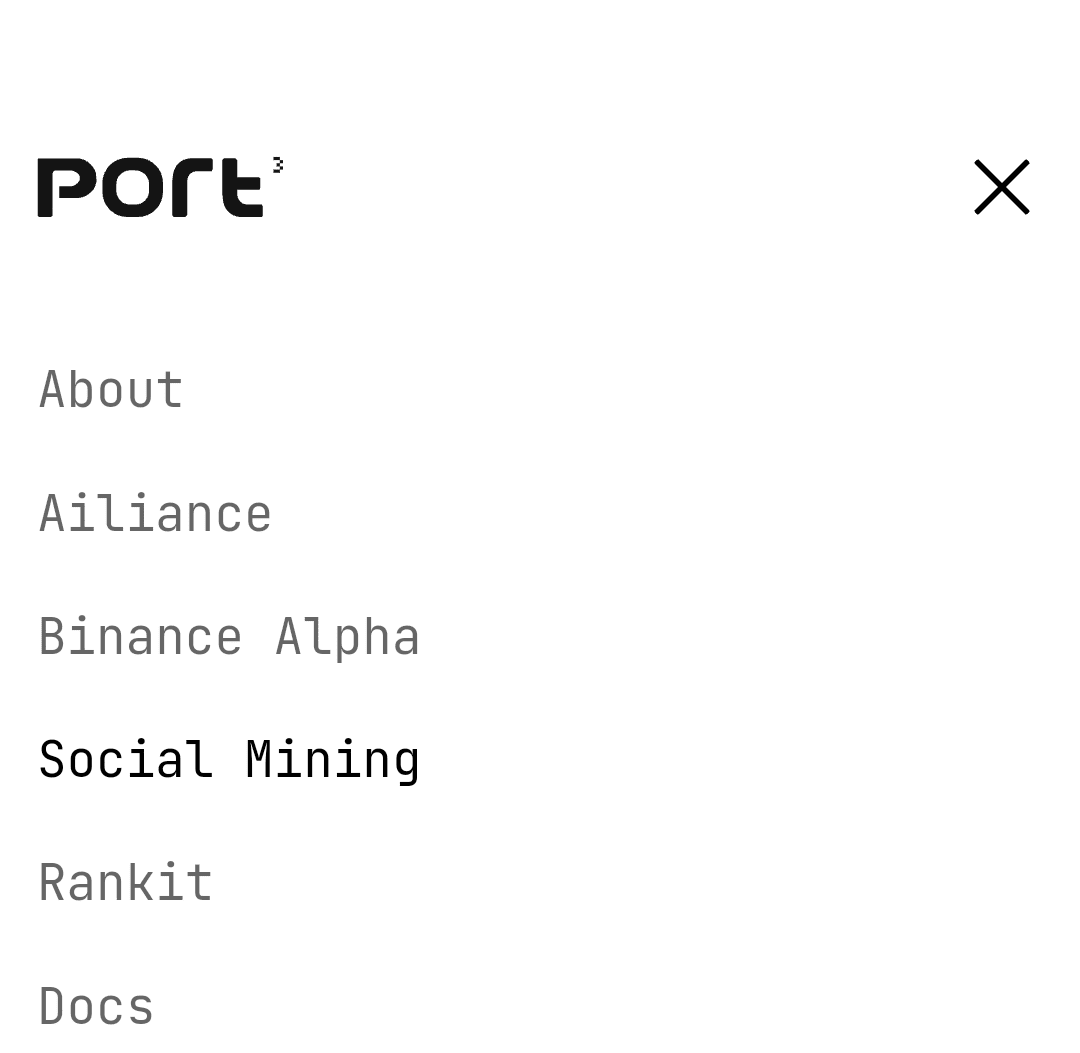Select the Binance Alpha menu item

(x=229, y=638)
